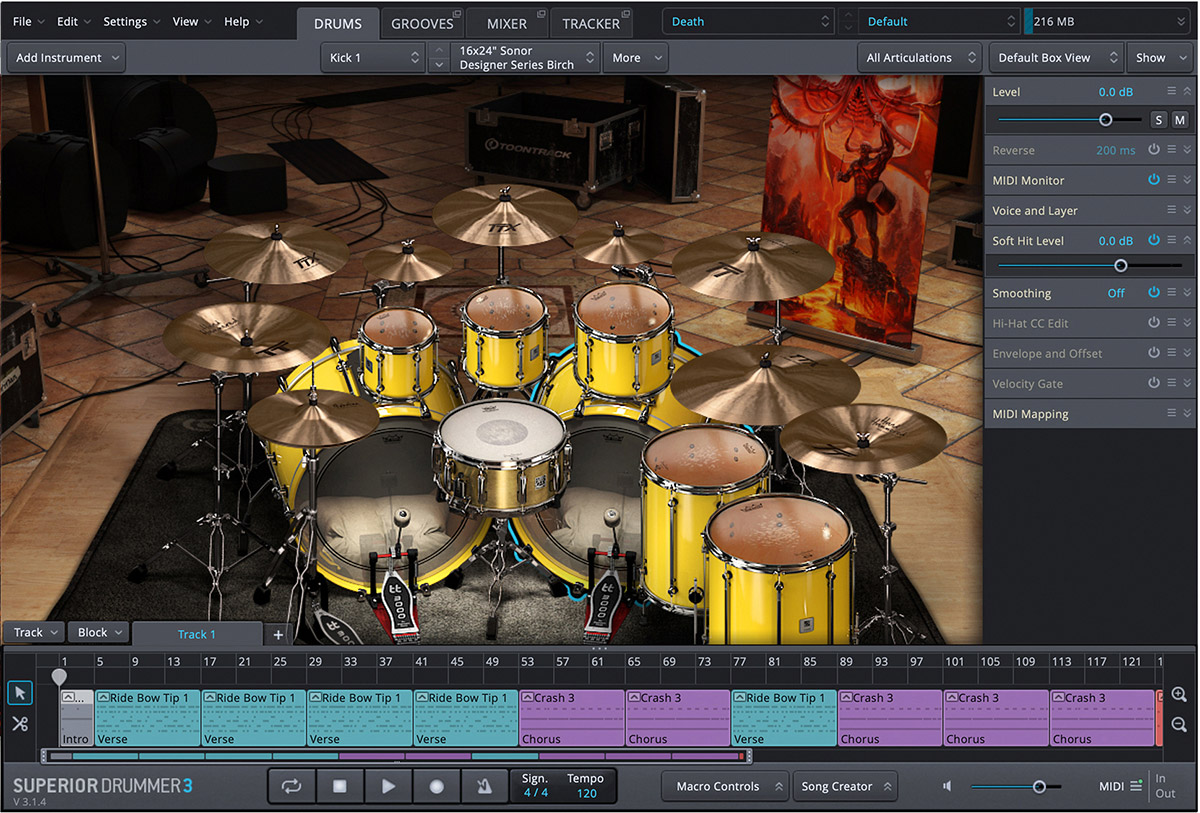Detach the Tracker tab window icon

coord(625,14)
